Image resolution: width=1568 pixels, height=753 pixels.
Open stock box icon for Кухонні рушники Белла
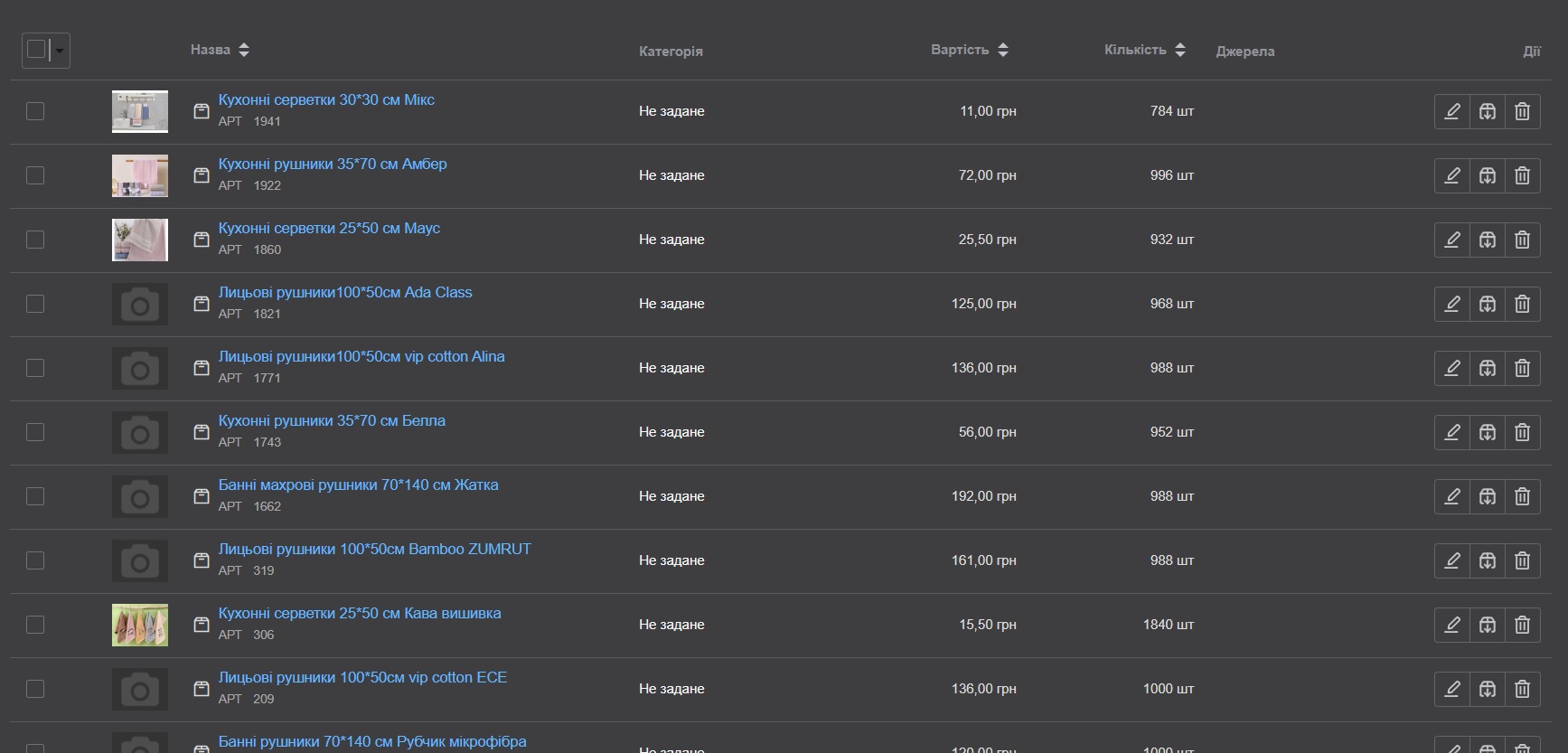point(1487,432)
